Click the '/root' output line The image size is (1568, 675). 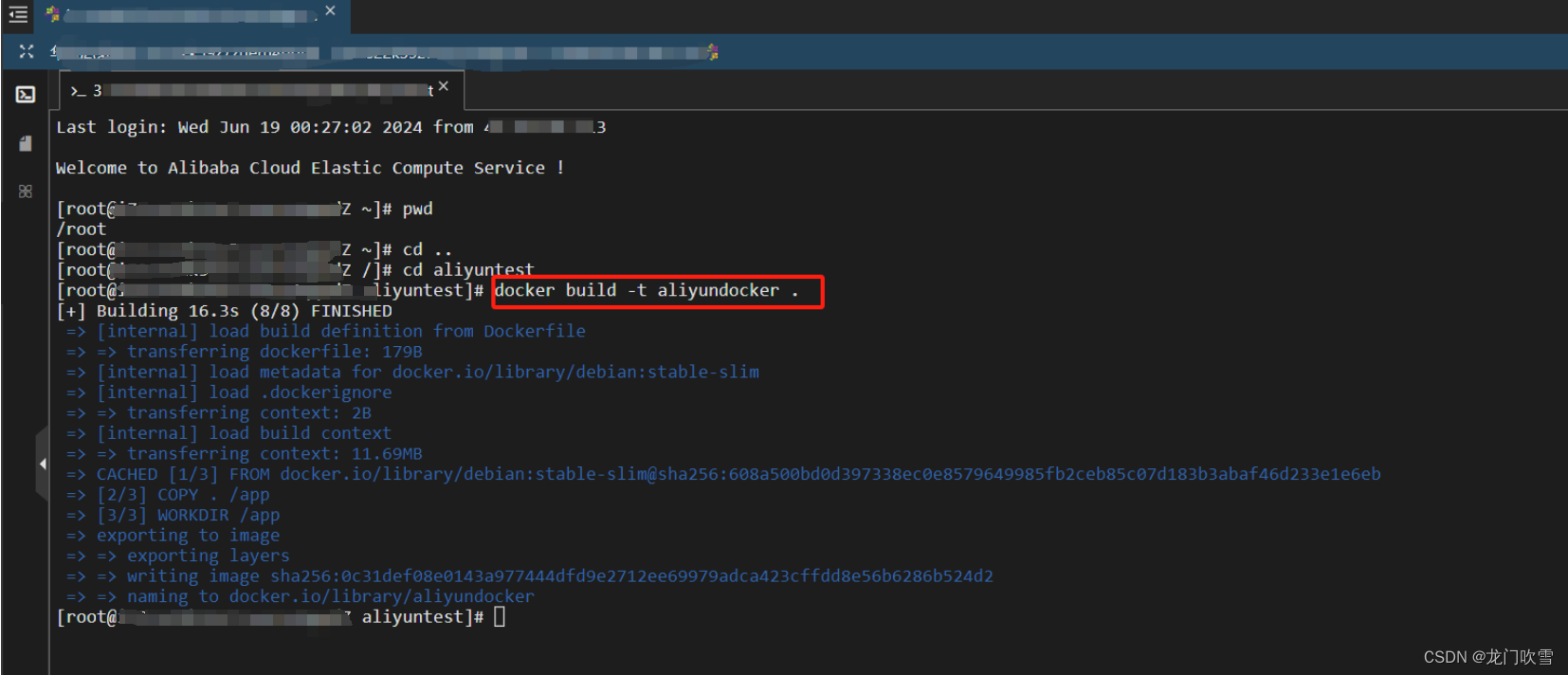tap(82, 228)
